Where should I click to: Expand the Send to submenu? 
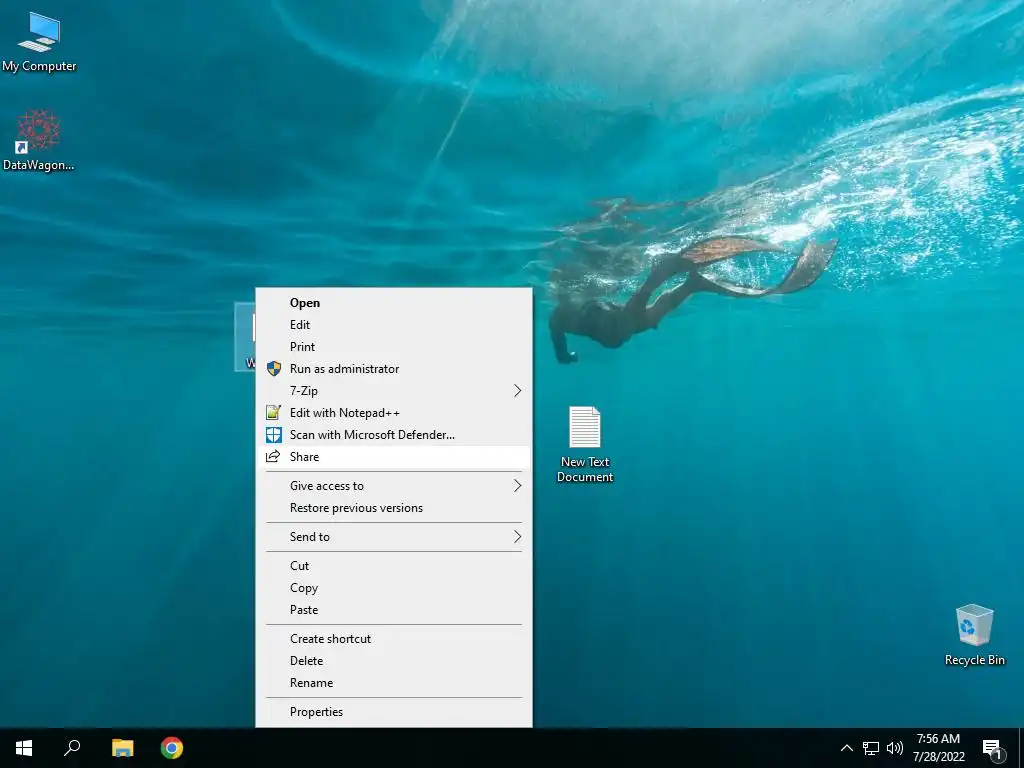[394, 537]
